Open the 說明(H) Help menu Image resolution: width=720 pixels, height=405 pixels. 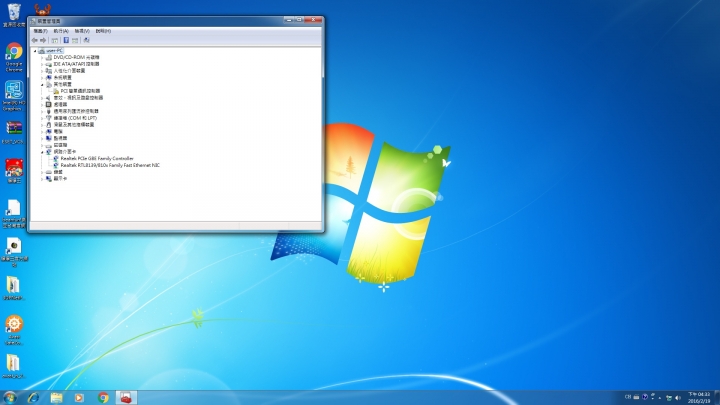click(x=103, y=31)
